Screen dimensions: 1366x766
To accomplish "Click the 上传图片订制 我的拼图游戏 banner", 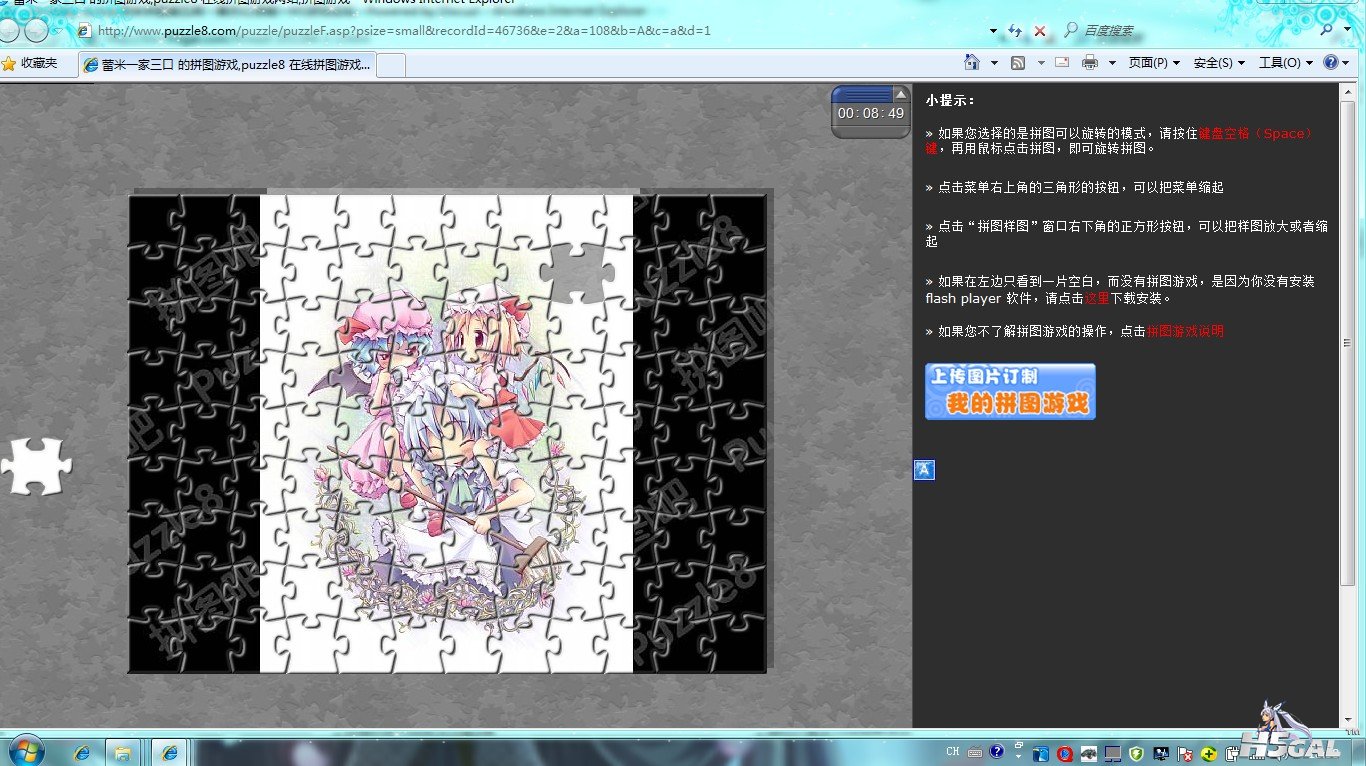I will pos(1010,391).
